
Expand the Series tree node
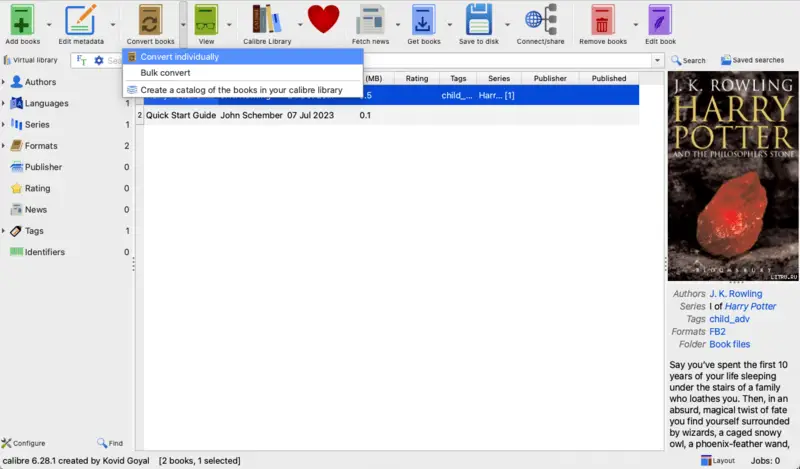click(4, 125)
